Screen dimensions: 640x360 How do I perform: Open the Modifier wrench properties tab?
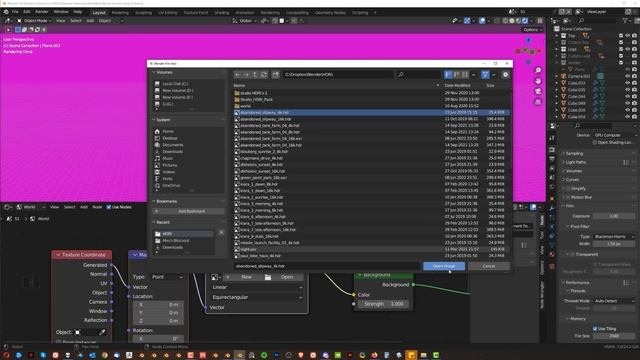click(552, 208)
